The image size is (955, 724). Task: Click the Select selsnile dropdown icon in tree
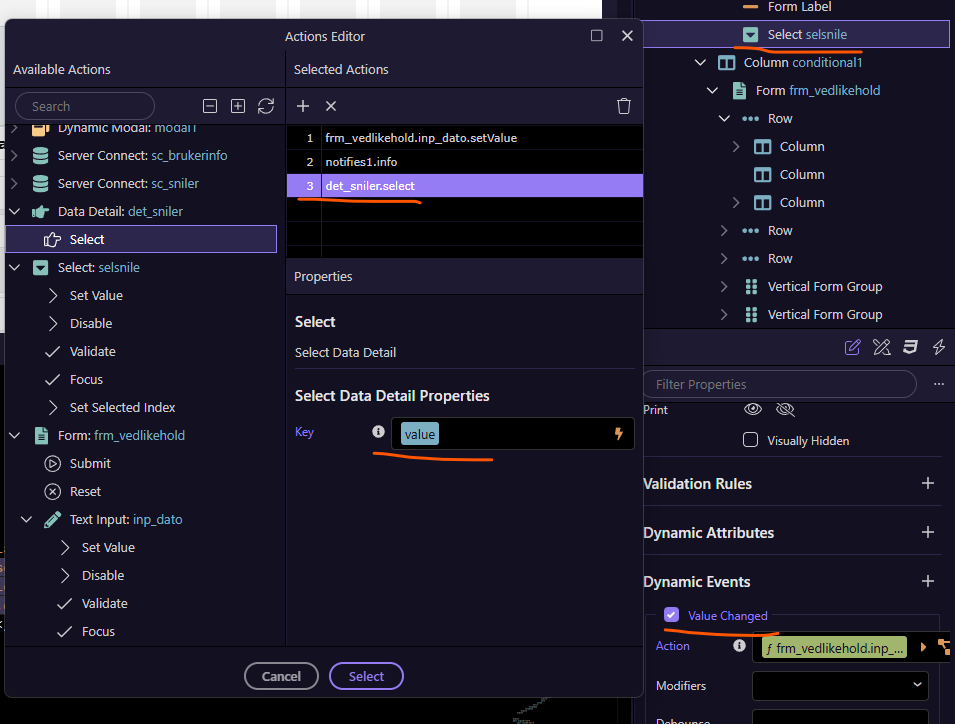750,35
